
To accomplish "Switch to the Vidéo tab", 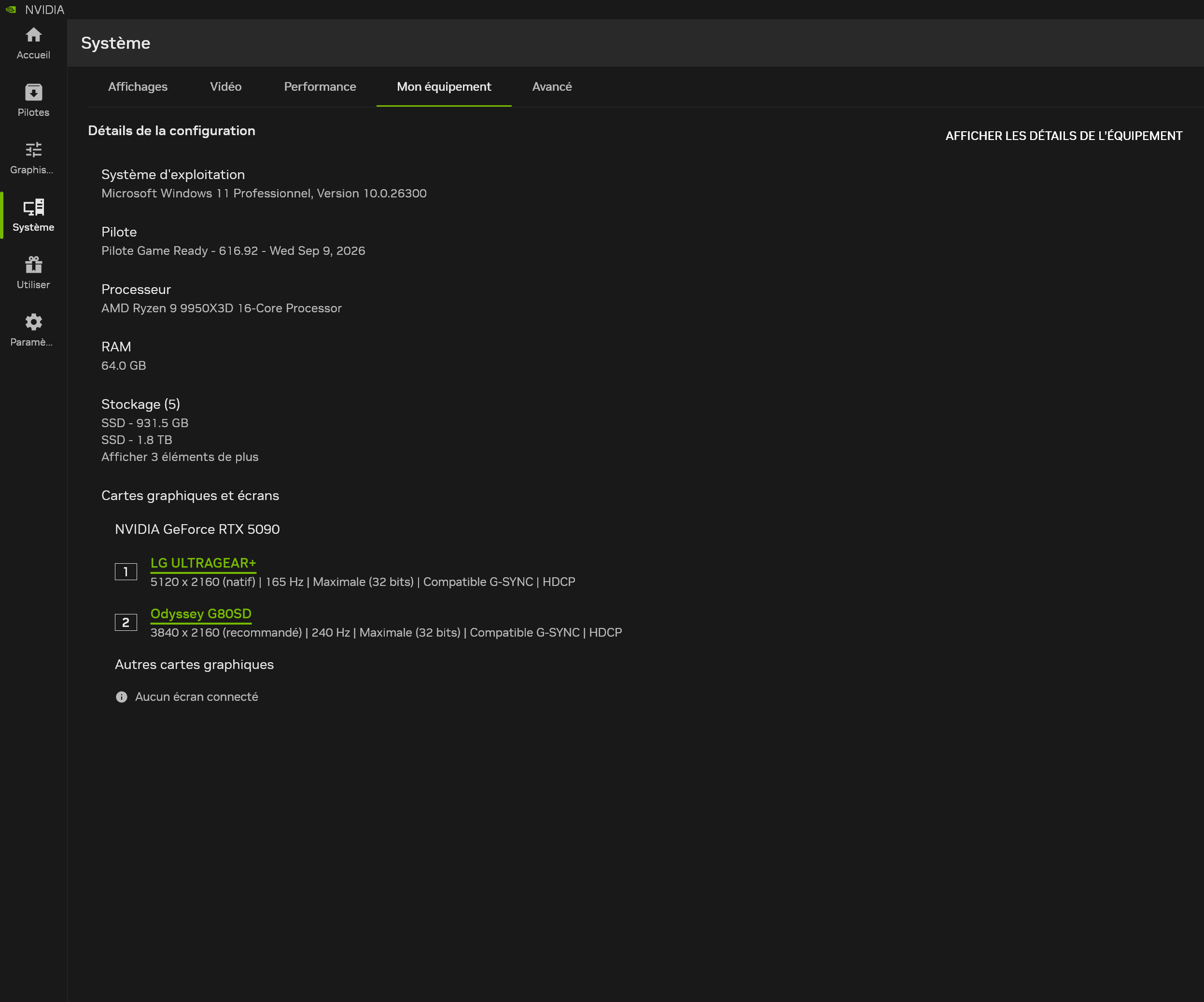I will click(225, 86).
